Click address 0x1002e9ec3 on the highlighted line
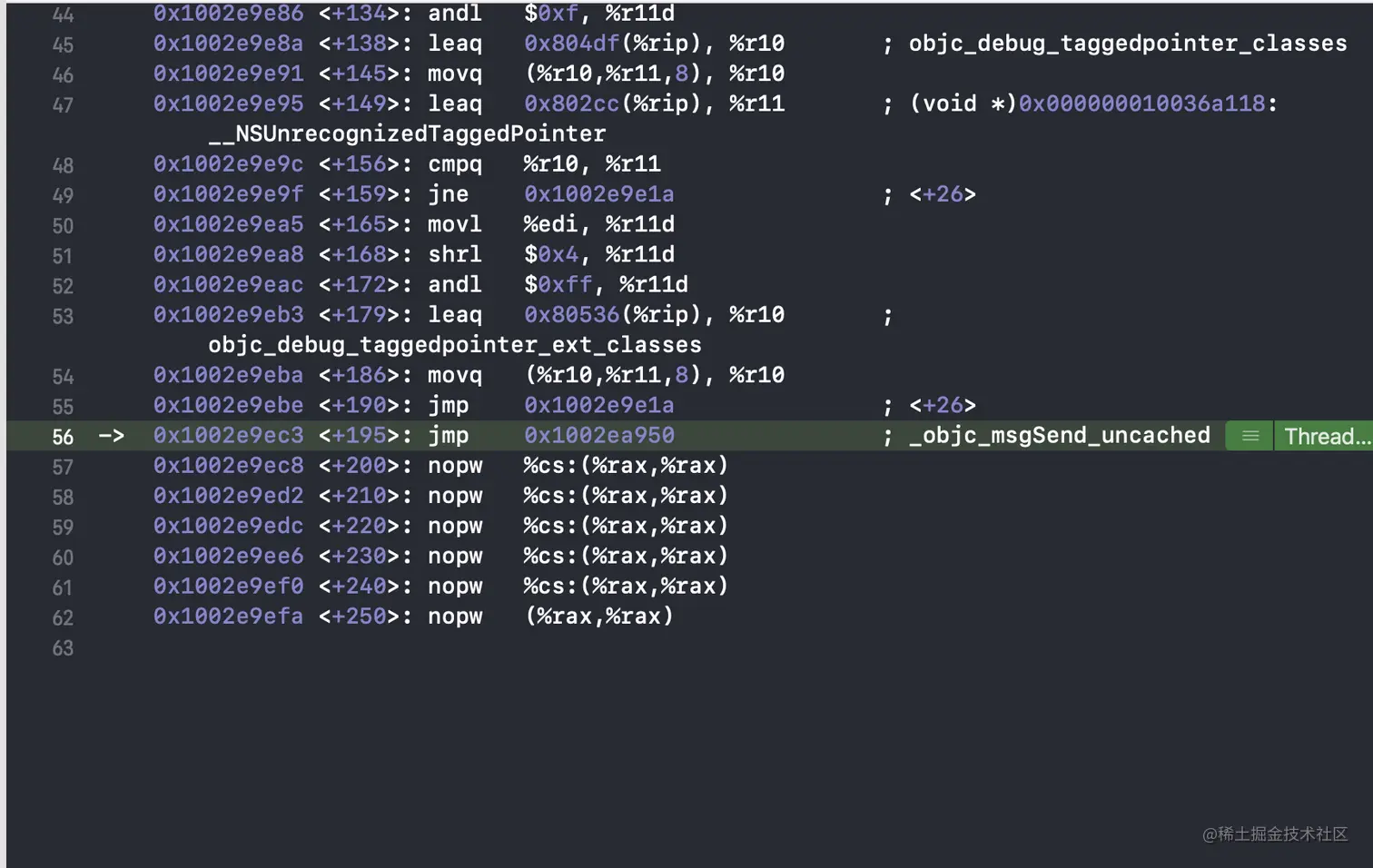The image size is (1373, 868). click(x=228, y=435)
